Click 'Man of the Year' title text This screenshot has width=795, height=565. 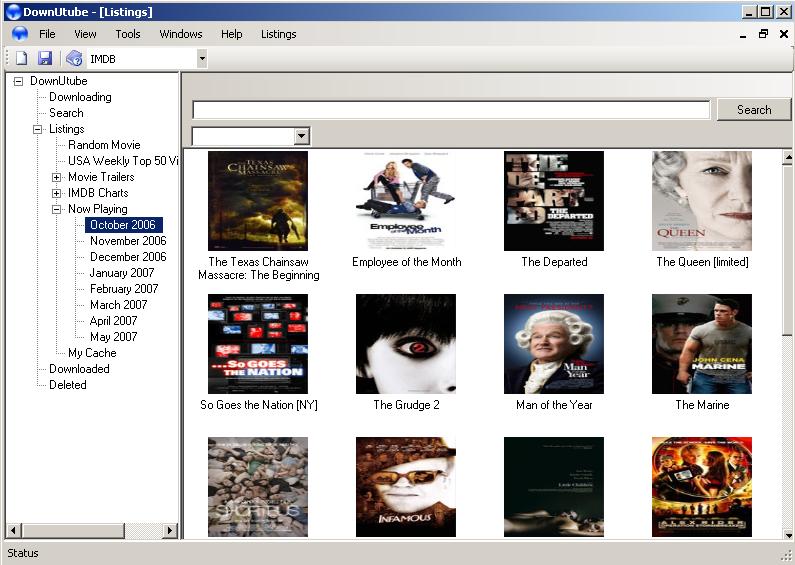point(554,405)
